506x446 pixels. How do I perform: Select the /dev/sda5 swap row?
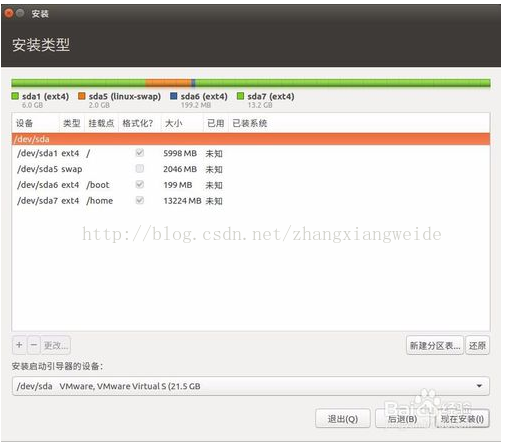pos(251,169)
